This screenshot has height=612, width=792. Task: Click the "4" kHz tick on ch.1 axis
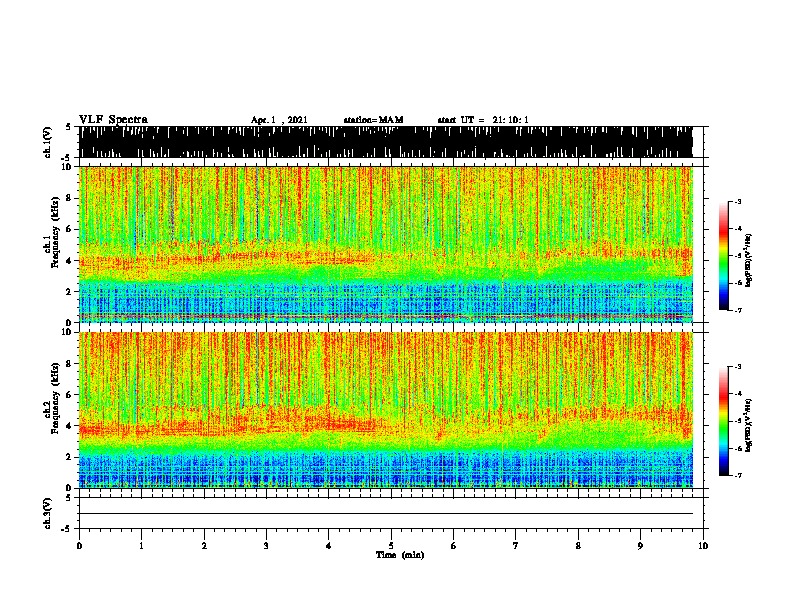pos(69,261)
